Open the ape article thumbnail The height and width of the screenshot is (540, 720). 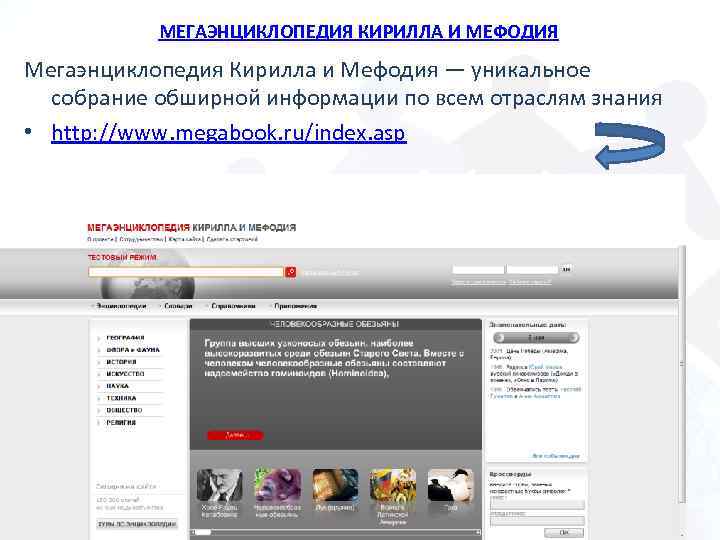pyautogui.click(x=278, y=485)
